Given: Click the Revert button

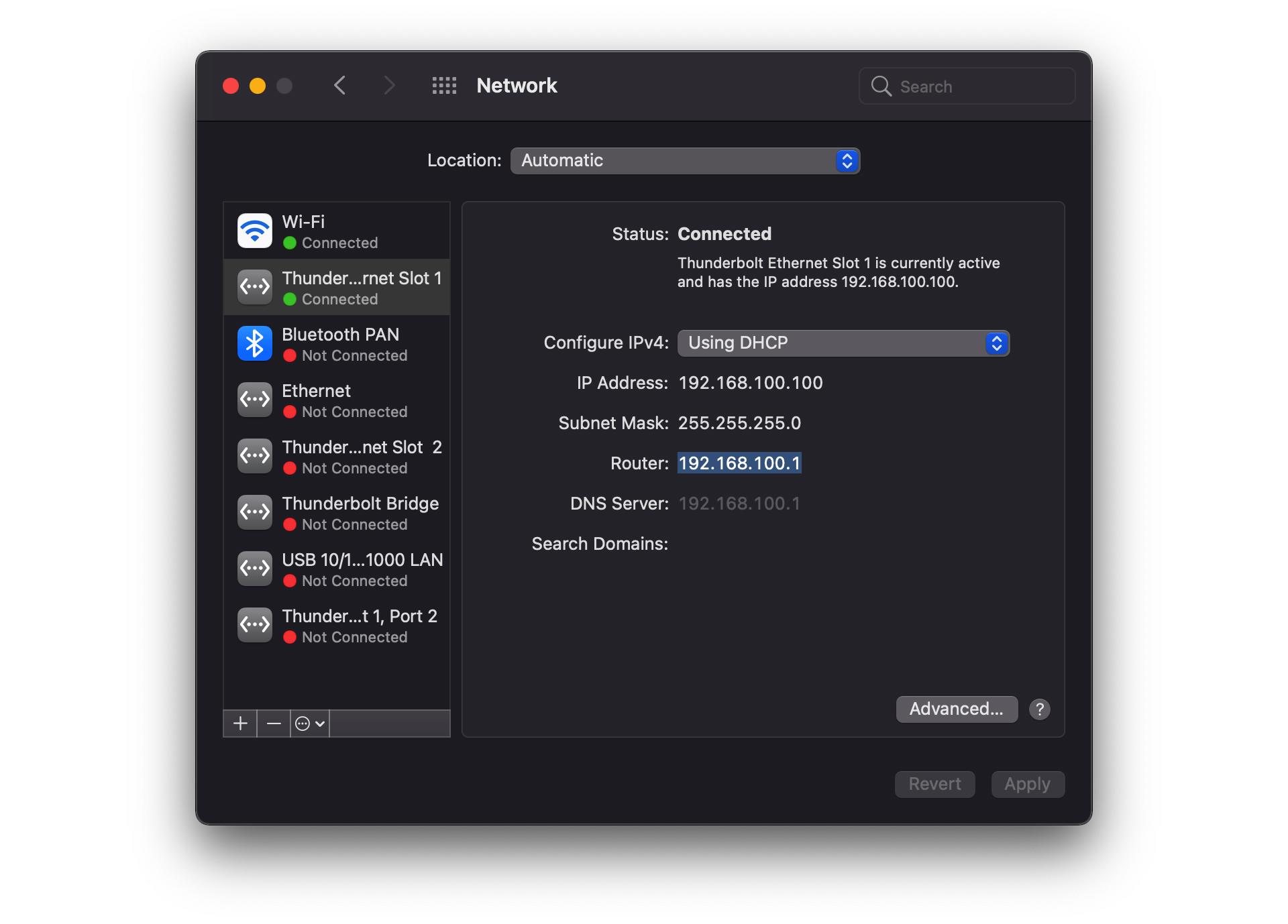Looking at the screenshot, I should coord(934,784).
